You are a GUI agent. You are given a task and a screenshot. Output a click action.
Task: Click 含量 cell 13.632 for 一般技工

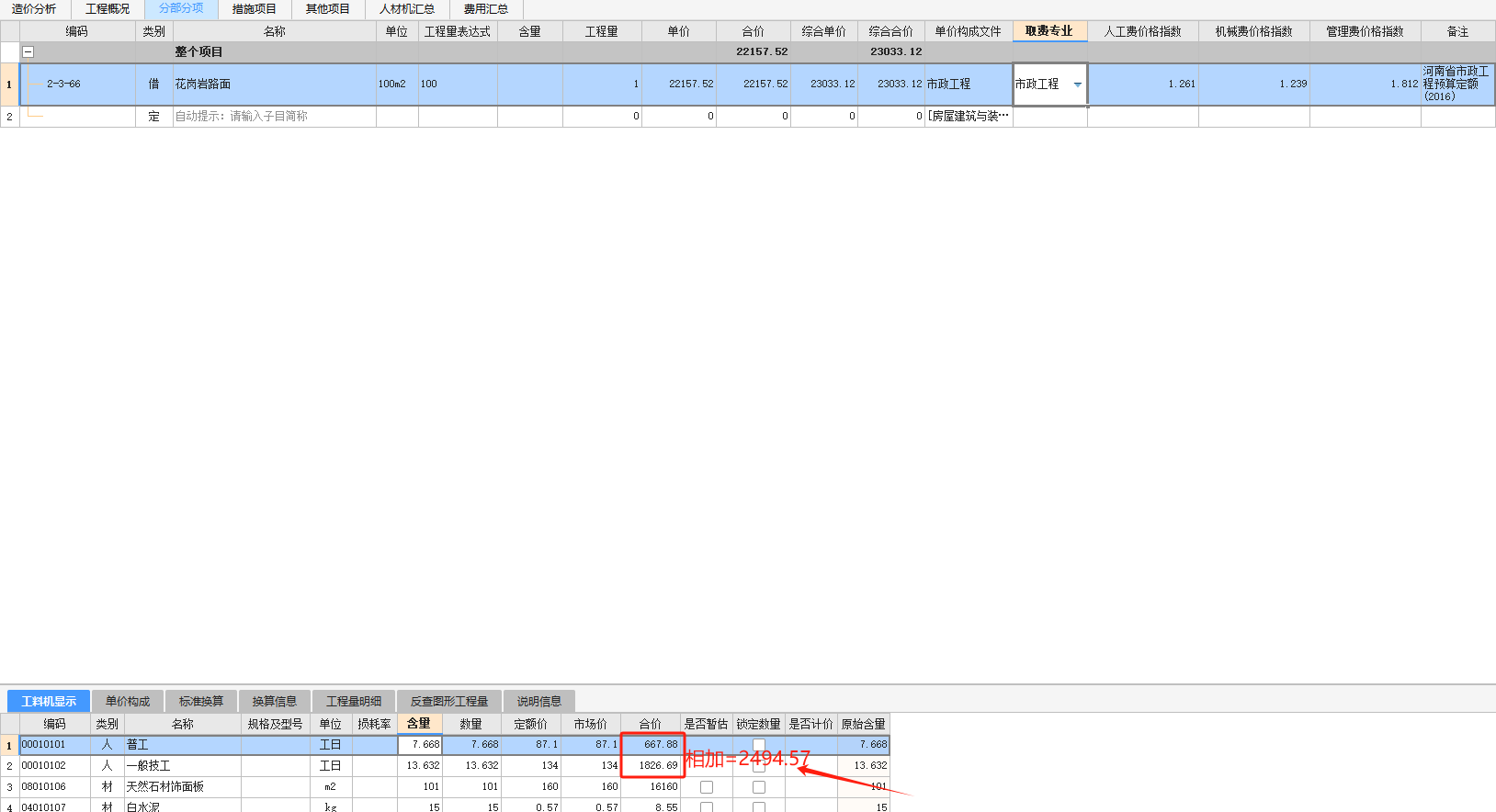click(420, 766)
